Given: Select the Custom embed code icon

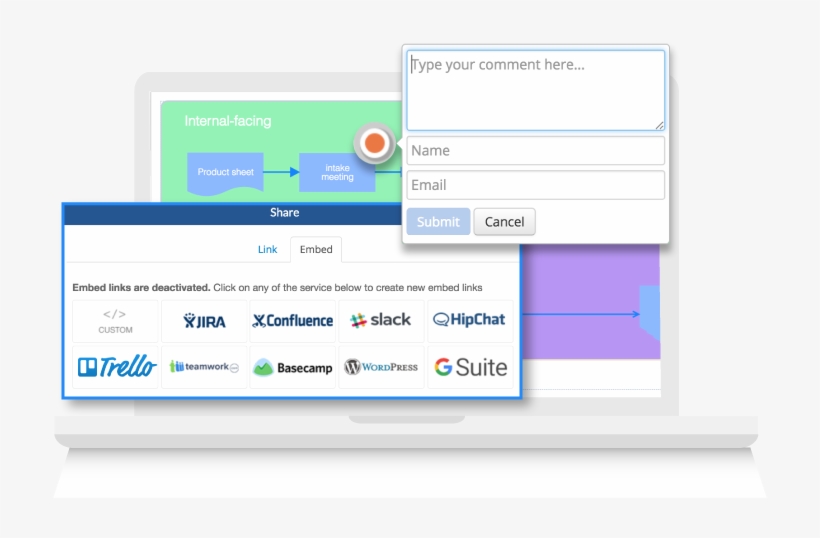Looking at the screenshot, I should tap(115, 321).
